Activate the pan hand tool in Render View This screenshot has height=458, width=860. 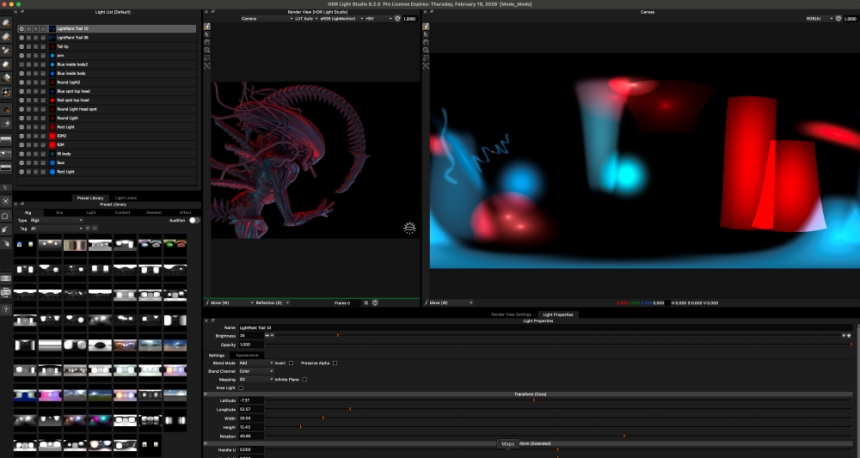point(207,42)
